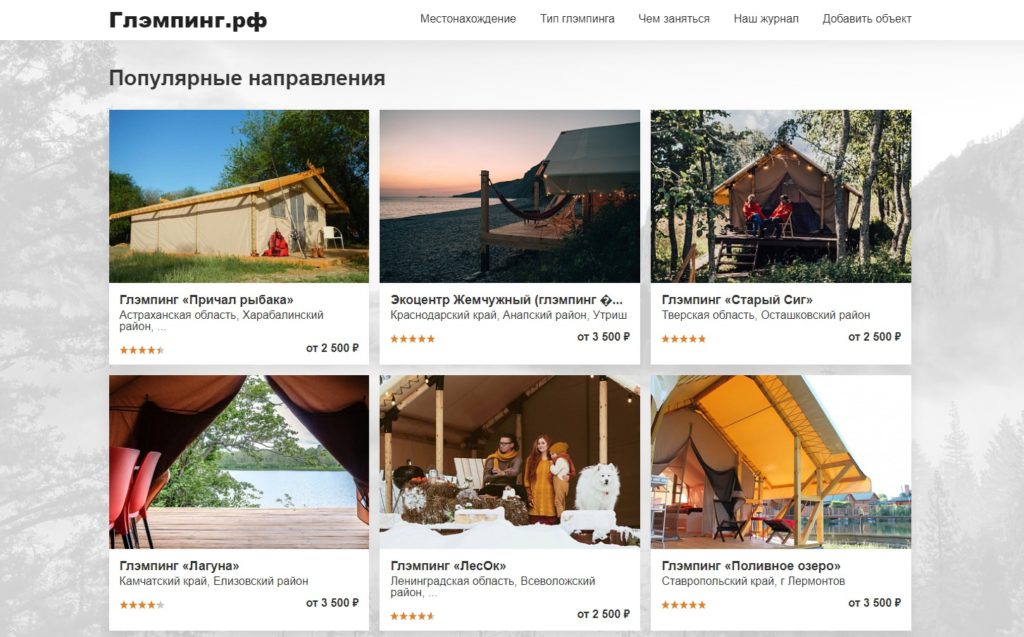Open the Причал рыбака tent photo
Screen dimensions: 1024x637
(x=239, y=196)
